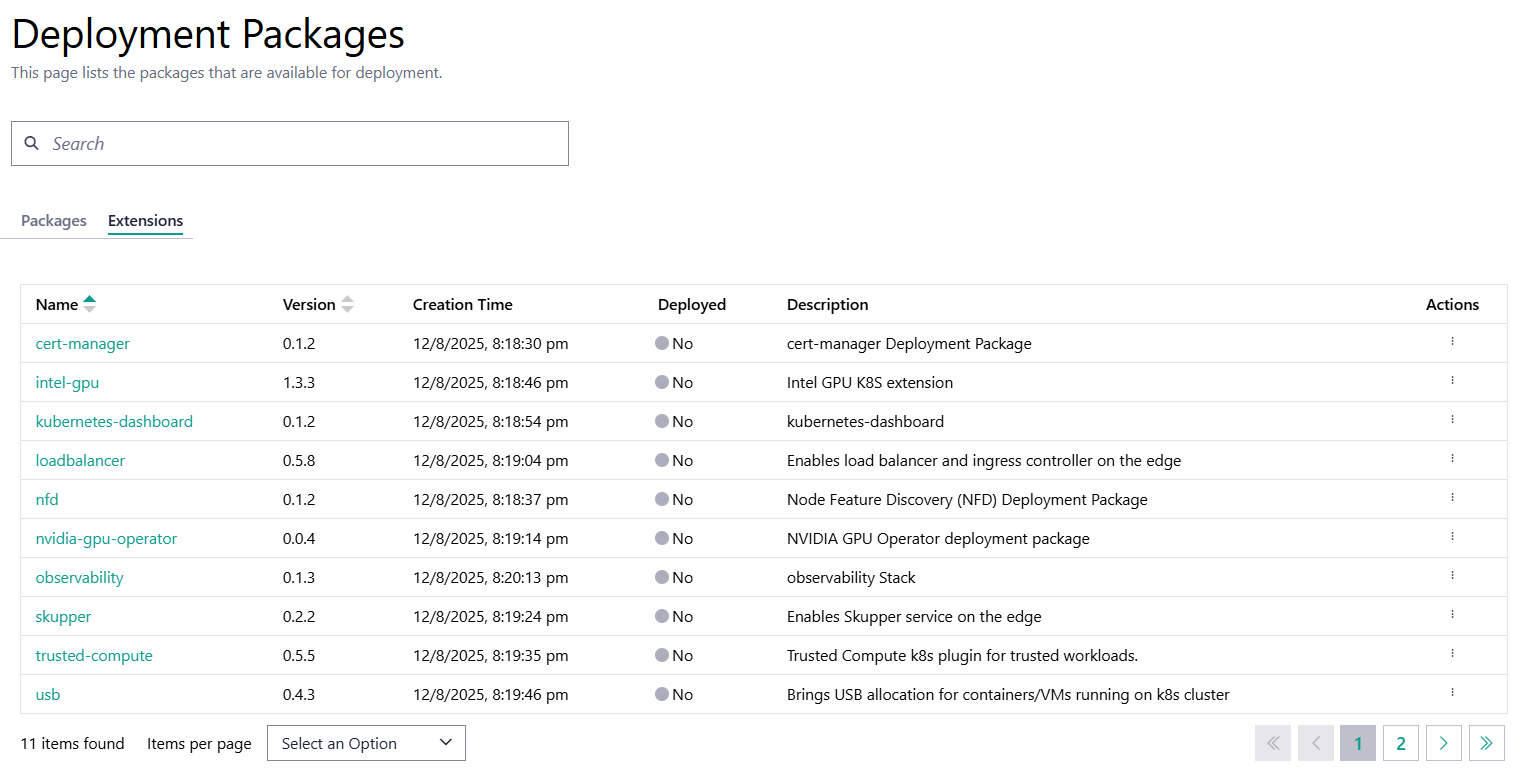Switch to the Packages tab
Viewport: 1536px width, 769px height.
click(x=54, y=221)
